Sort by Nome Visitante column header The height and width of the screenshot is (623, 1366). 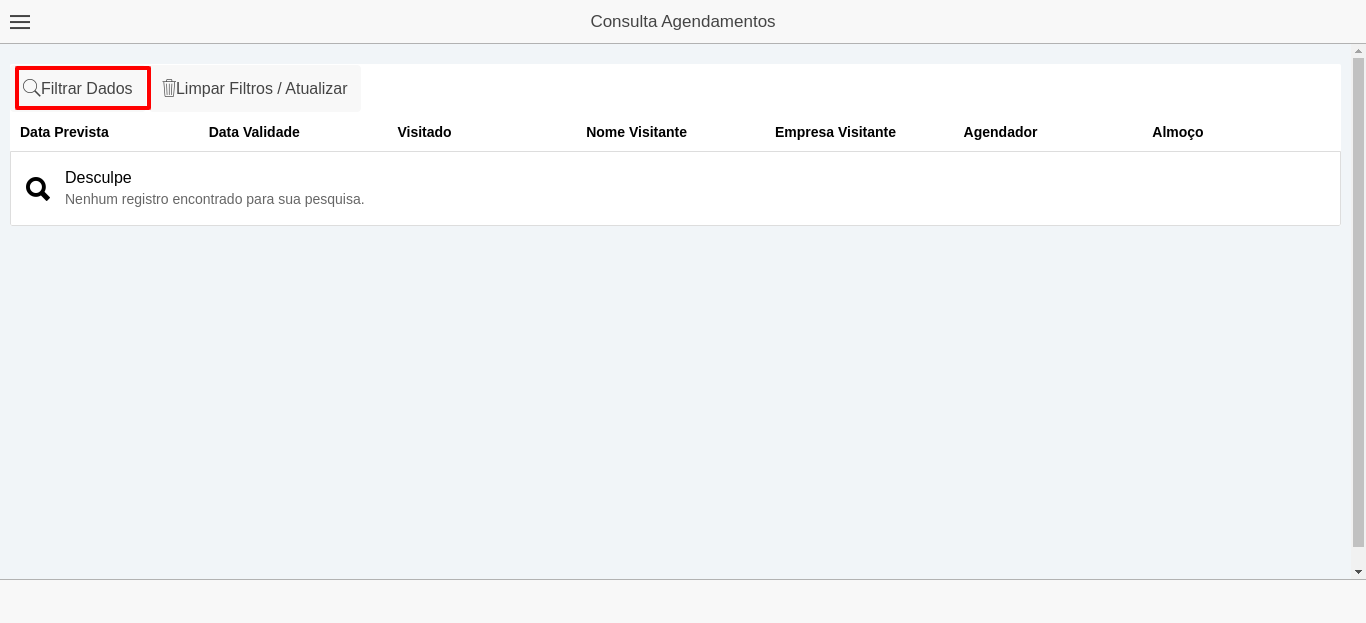pyautogui.click(x=636, y=132)
